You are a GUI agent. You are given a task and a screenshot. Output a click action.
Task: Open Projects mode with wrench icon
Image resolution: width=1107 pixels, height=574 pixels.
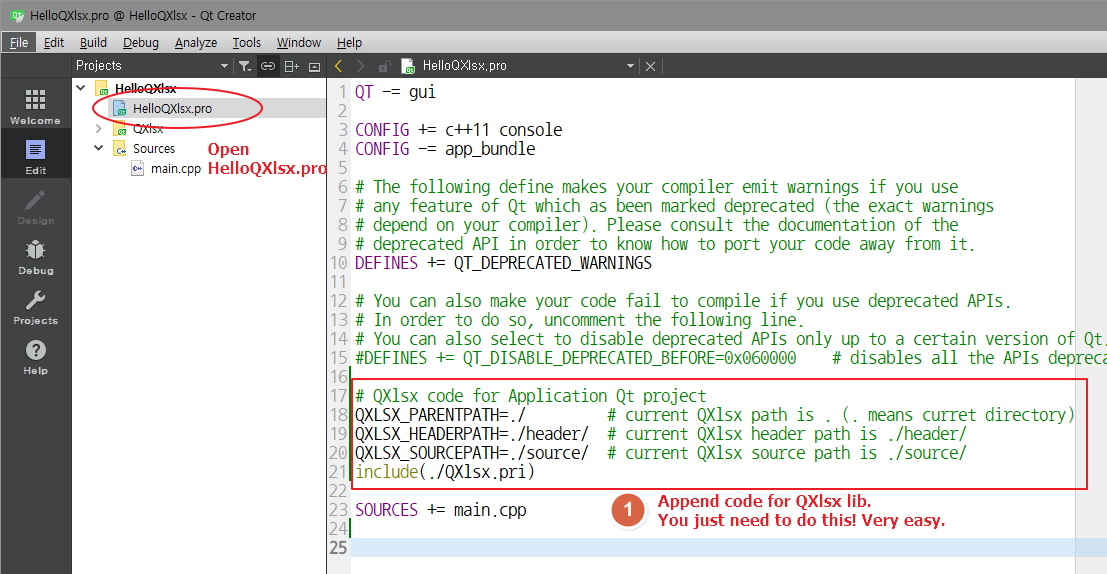pyautogui.click(x=35, y=306)
